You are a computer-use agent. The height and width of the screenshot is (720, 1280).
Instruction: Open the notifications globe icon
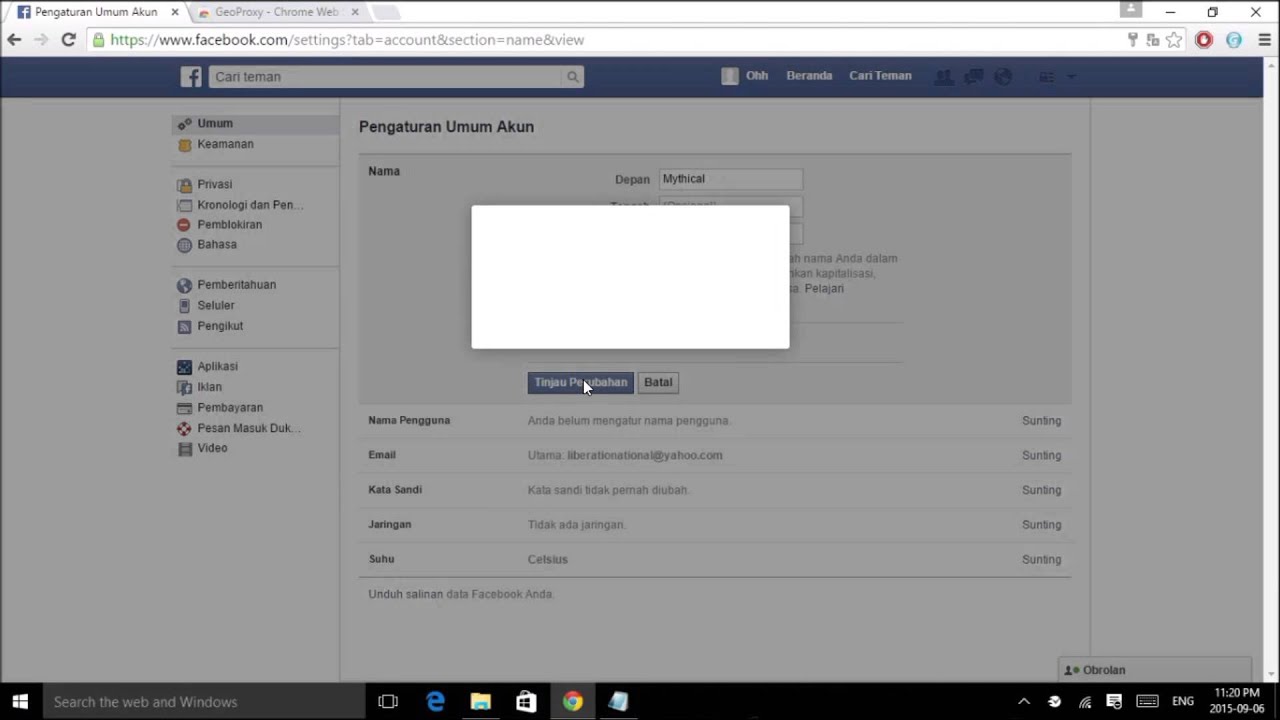click(x=1003, y=76)
